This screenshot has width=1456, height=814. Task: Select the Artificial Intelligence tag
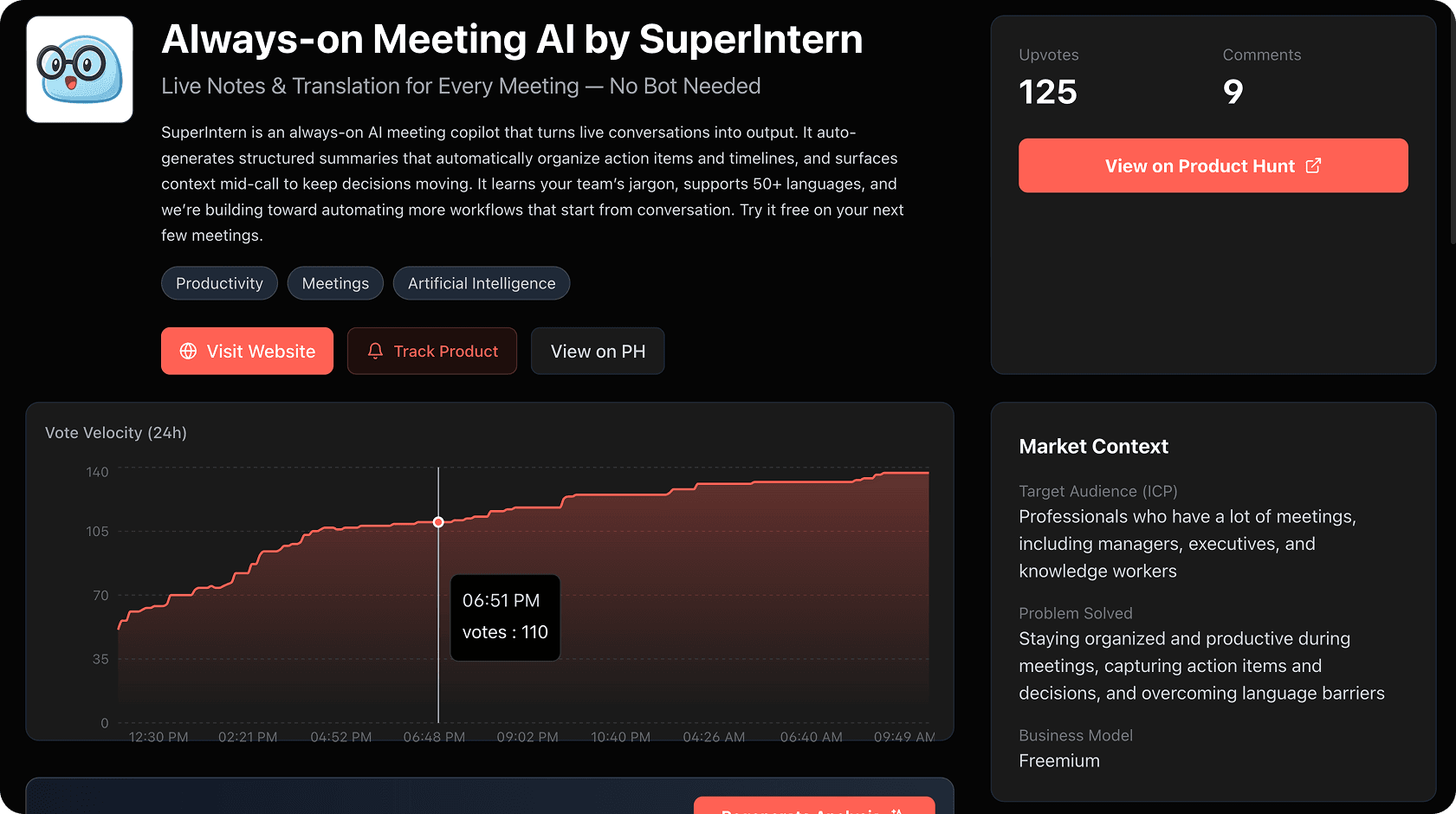pyautogui.click(x=482, y=283)
